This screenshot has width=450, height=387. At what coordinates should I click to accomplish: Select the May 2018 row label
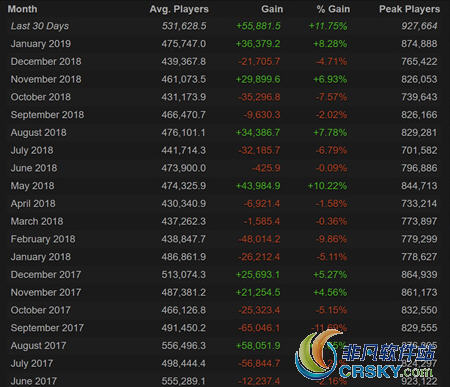tap(32, 186)
